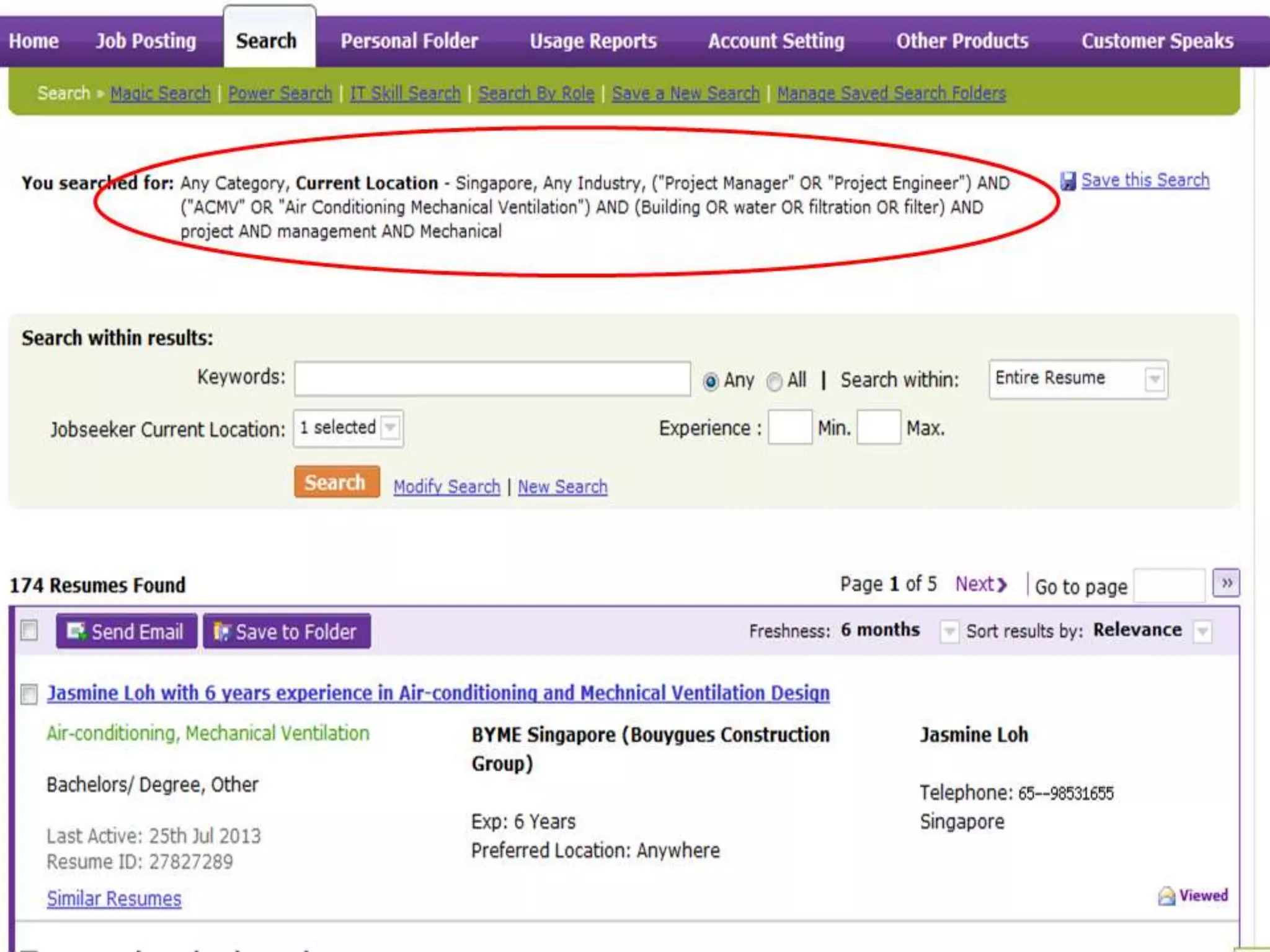The width and height of the screenshot is (1270, 952).
Task: Expand the Jobseeker Current Location dropdown
Action: tap(390, 428)
